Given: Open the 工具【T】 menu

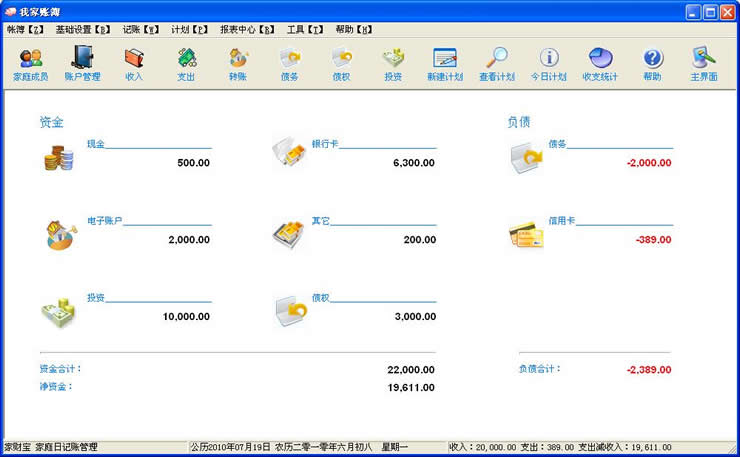Looking at the screenshot, I should 305,30.
